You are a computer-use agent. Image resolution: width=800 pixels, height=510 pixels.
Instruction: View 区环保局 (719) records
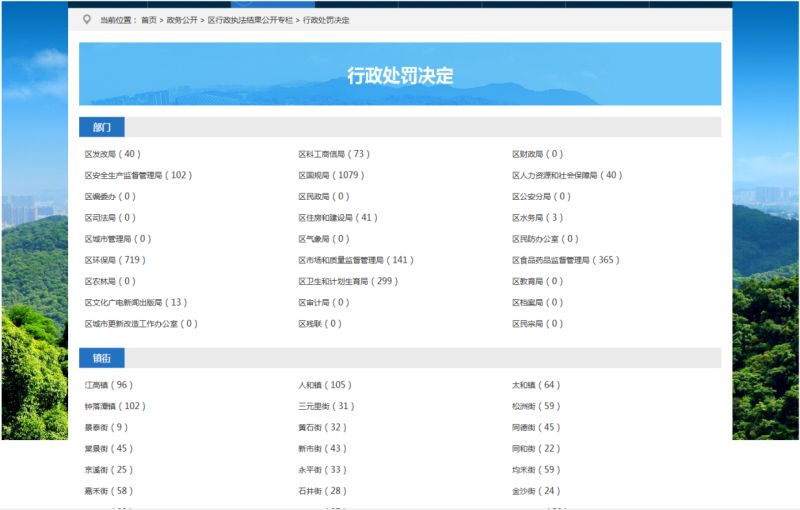[115, 260]
